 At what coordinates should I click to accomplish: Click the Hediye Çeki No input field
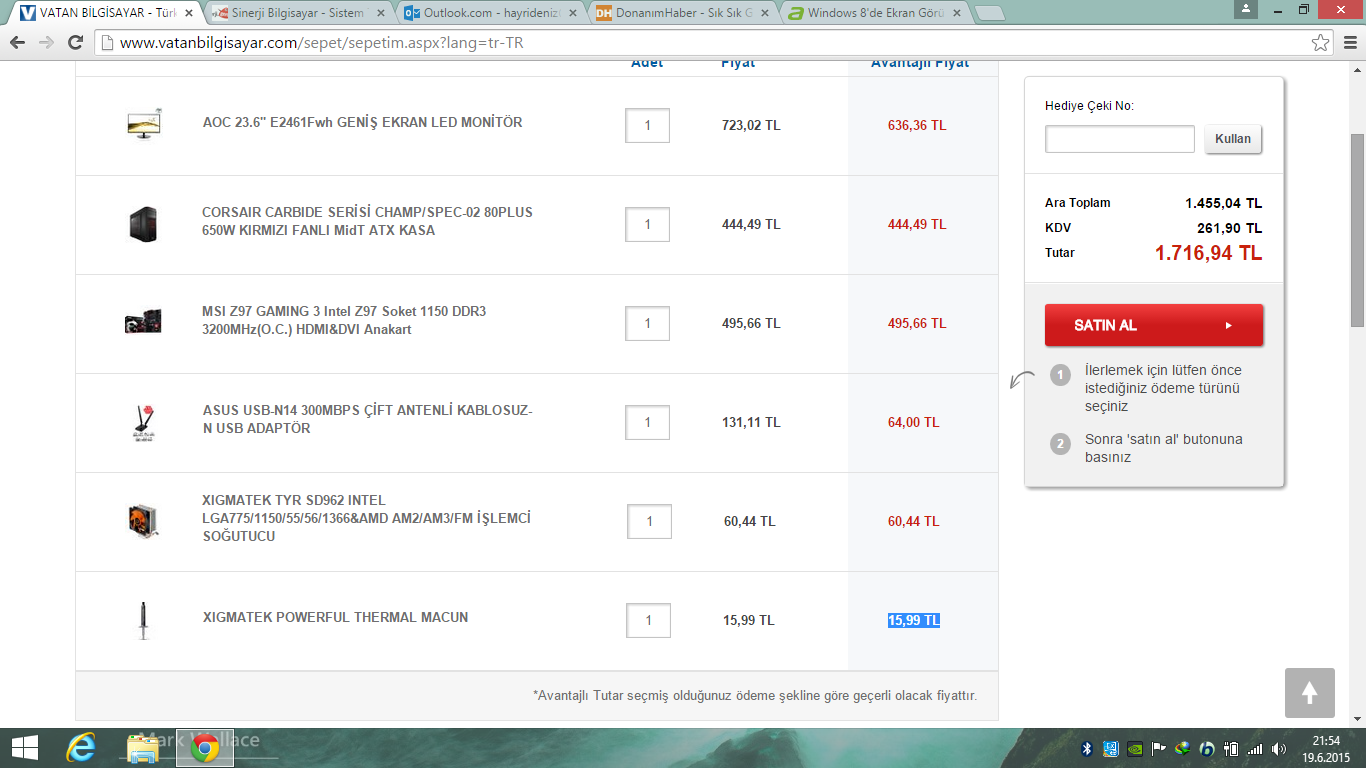coord(1120,139)
